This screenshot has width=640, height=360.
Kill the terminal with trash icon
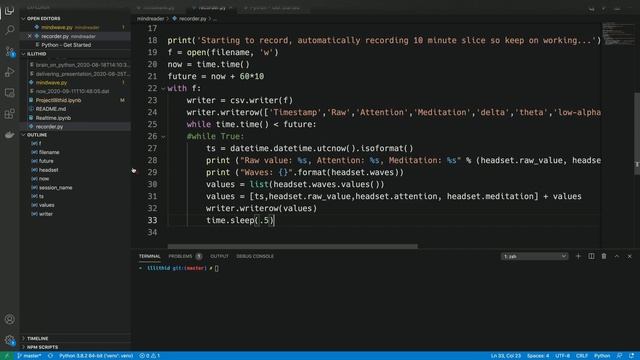click(x=604, y=256)
